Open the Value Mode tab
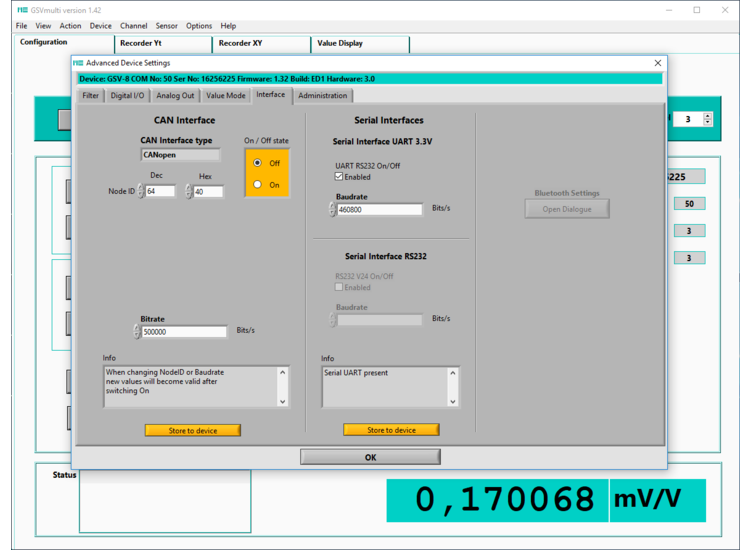The image size is (752, 550). pos(226,96)
